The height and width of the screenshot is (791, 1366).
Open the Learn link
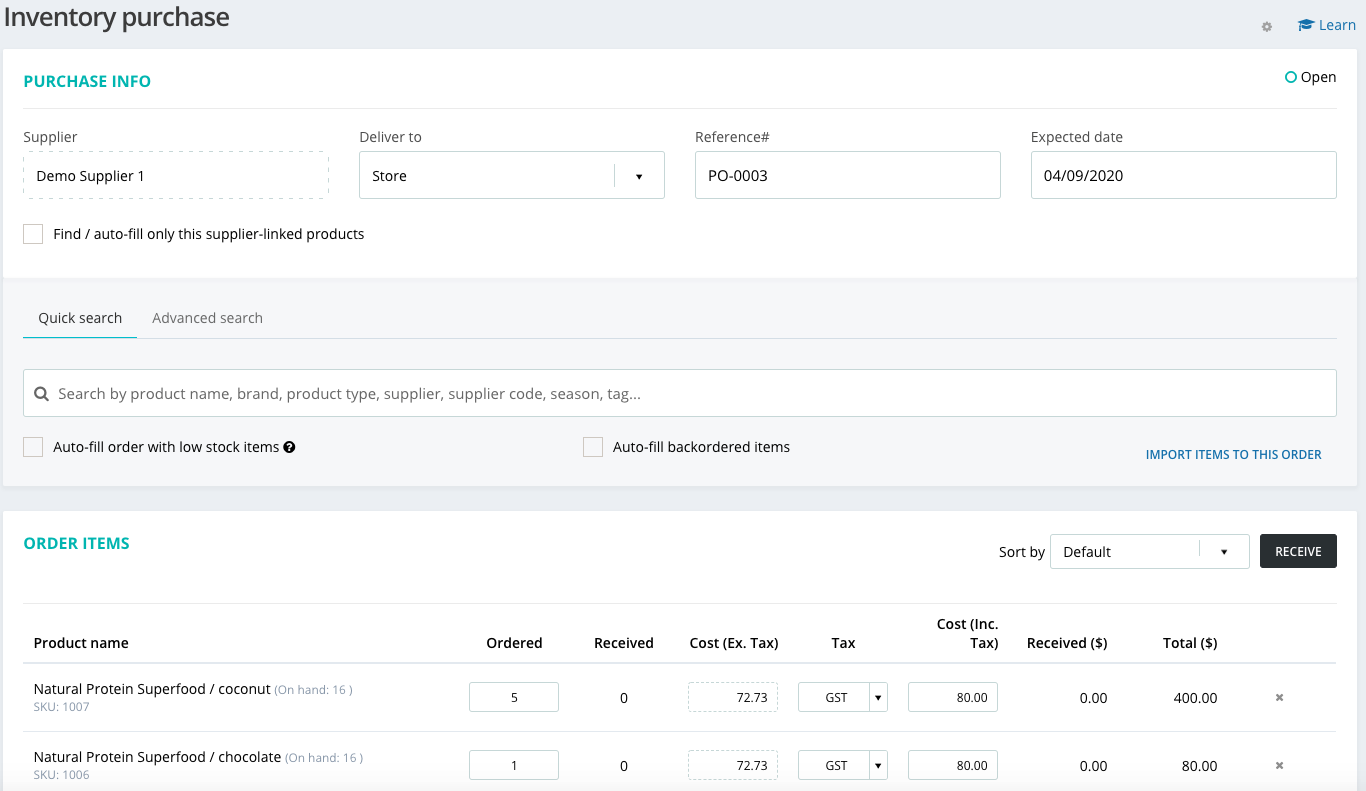tap(1327, 25)
